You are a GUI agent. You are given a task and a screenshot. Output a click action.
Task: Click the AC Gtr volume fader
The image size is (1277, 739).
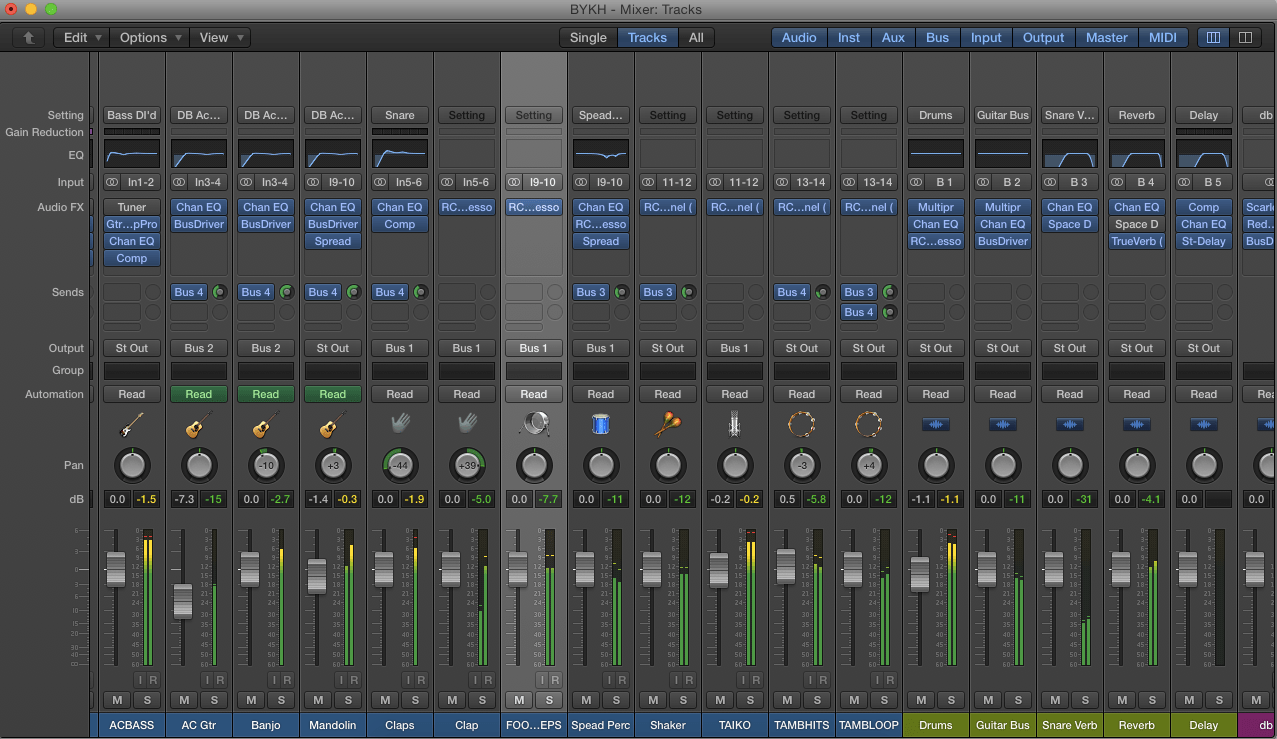coord(183,601)
